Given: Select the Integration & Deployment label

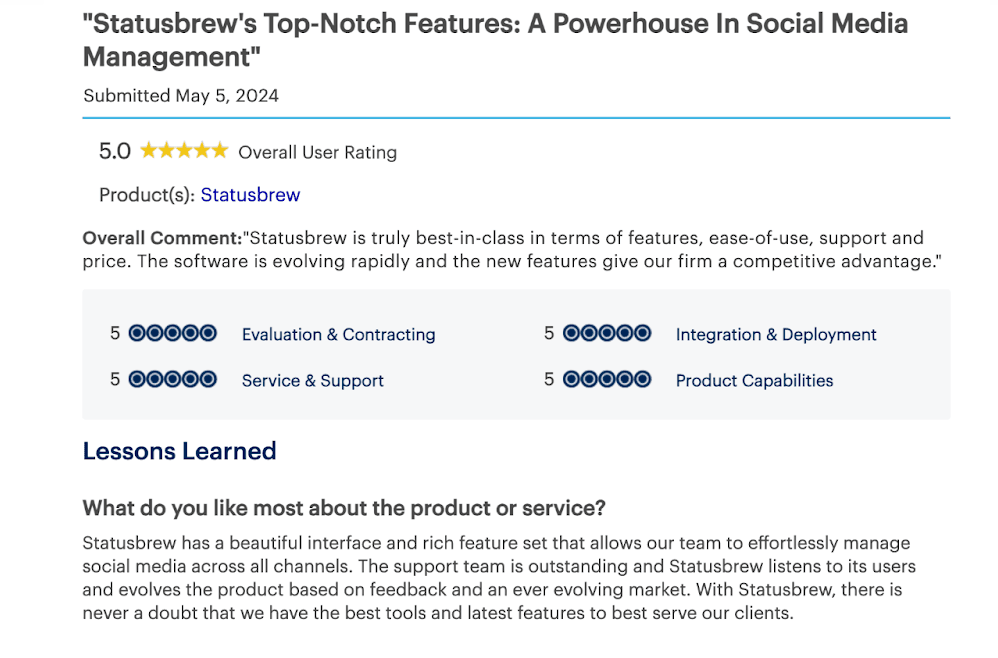Looking at the screenshot, I should [776, 335].
